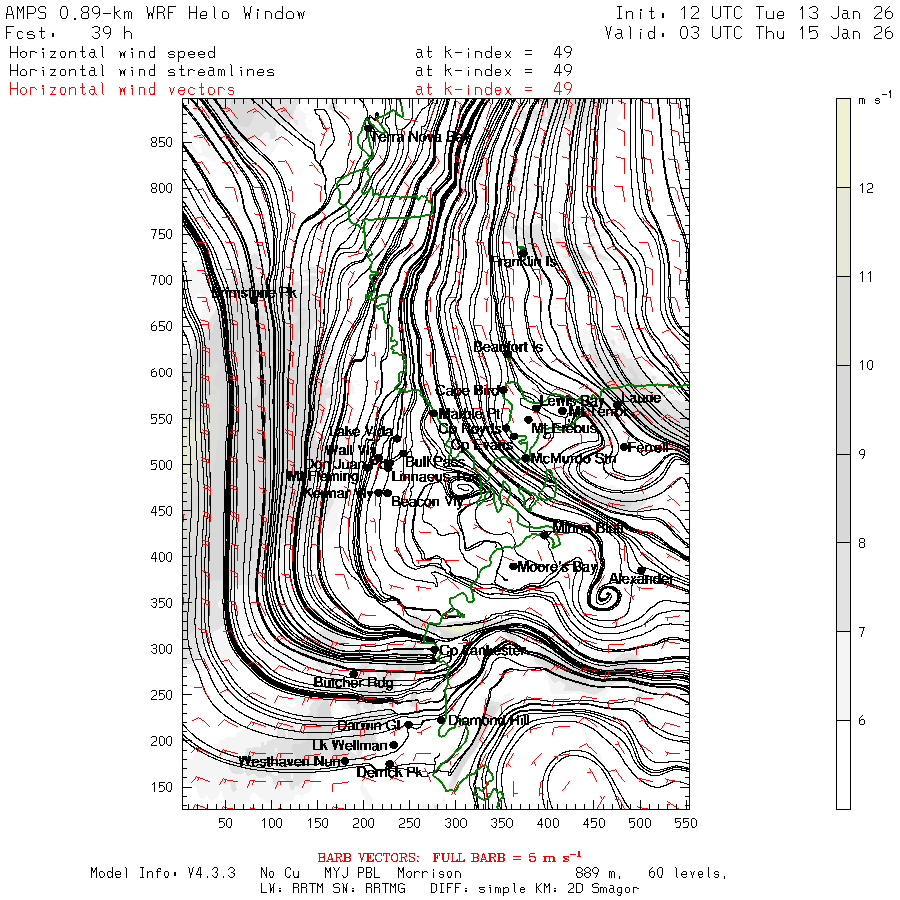This screenshot has width=900, height=900.
Task: Click the Ferrell station dot
Action: pos(624,447)
